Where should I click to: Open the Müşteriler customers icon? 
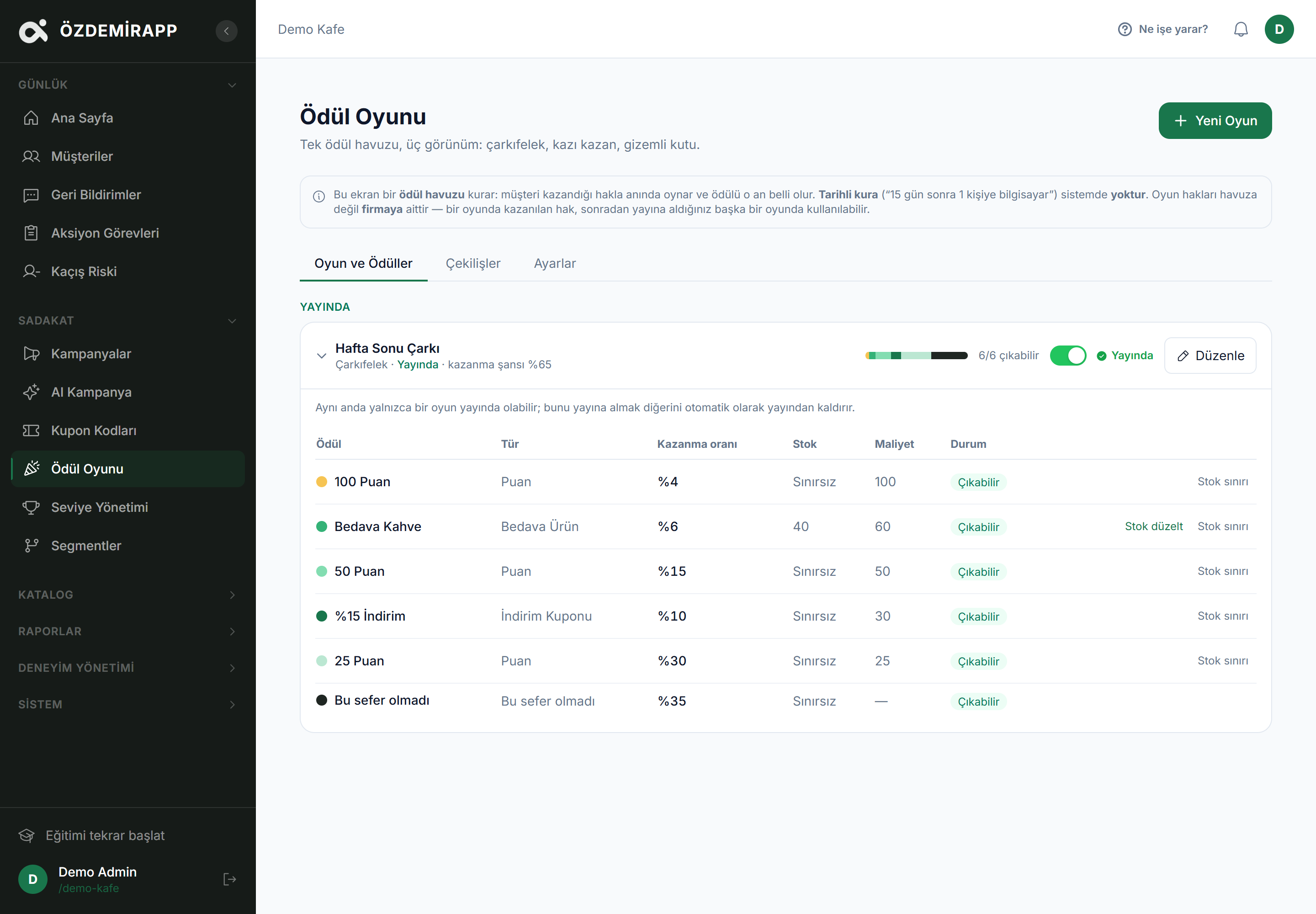point(31,156)
